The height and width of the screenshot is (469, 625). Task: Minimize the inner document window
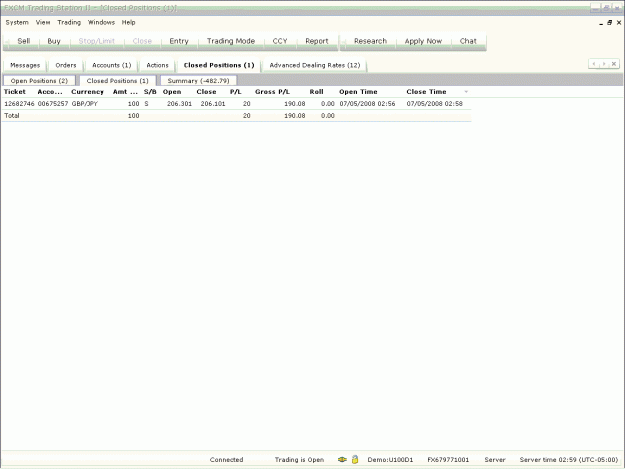tap(601, 23)
